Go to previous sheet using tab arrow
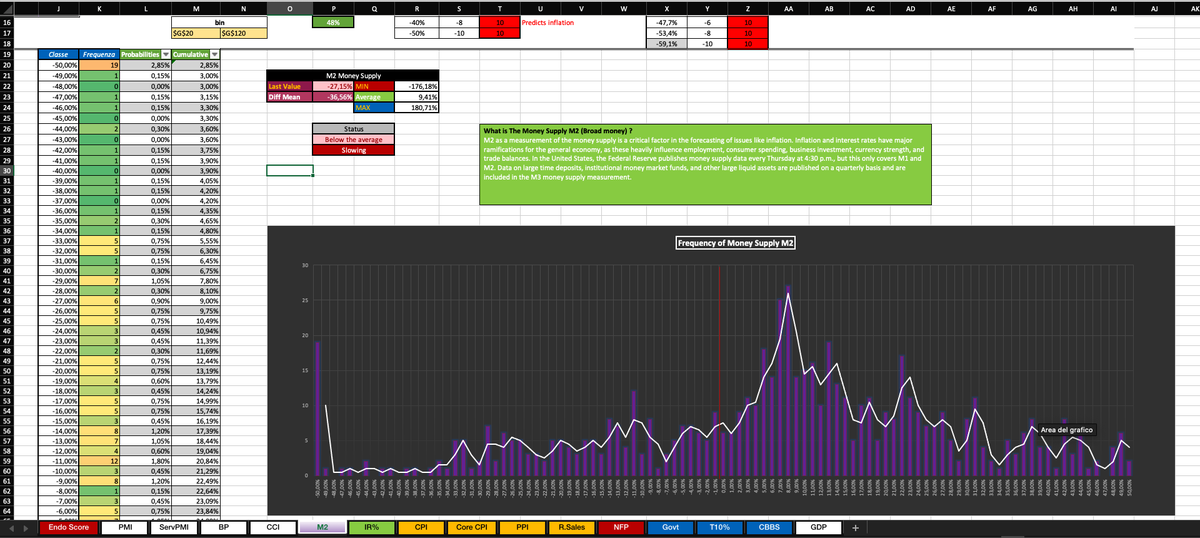1200x538 pixels. click(x=10, y=526)
